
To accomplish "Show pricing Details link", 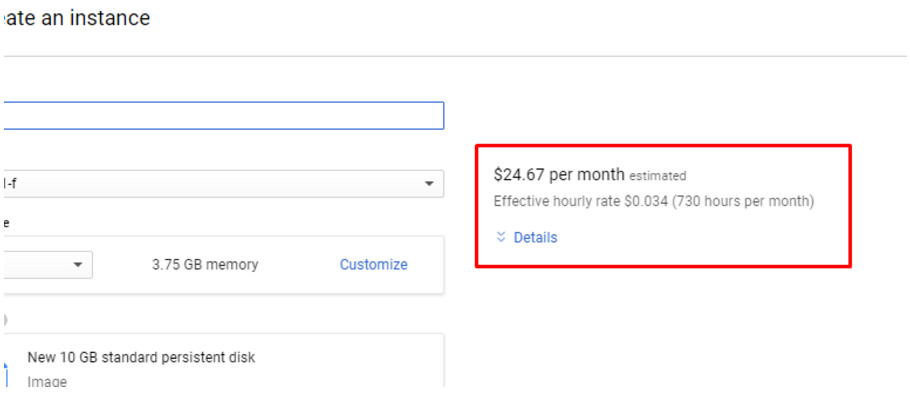I will click(x=535, y=238).
